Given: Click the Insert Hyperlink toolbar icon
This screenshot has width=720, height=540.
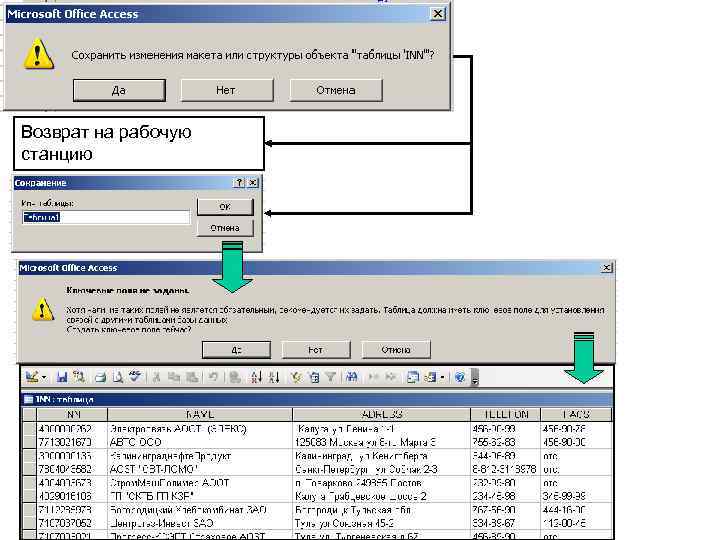Looking at the screenshot, I should pyautogui.click(x=235, y=377).
